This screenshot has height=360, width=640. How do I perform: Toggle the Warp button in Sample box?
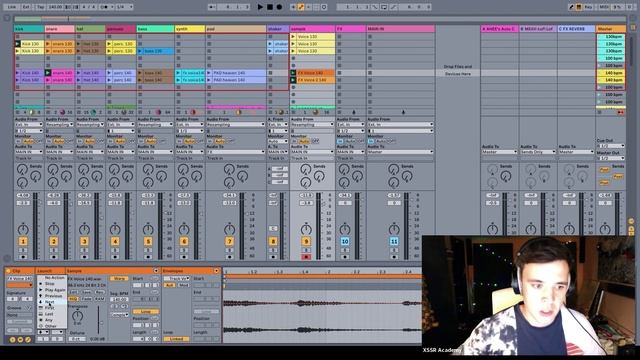119,278
